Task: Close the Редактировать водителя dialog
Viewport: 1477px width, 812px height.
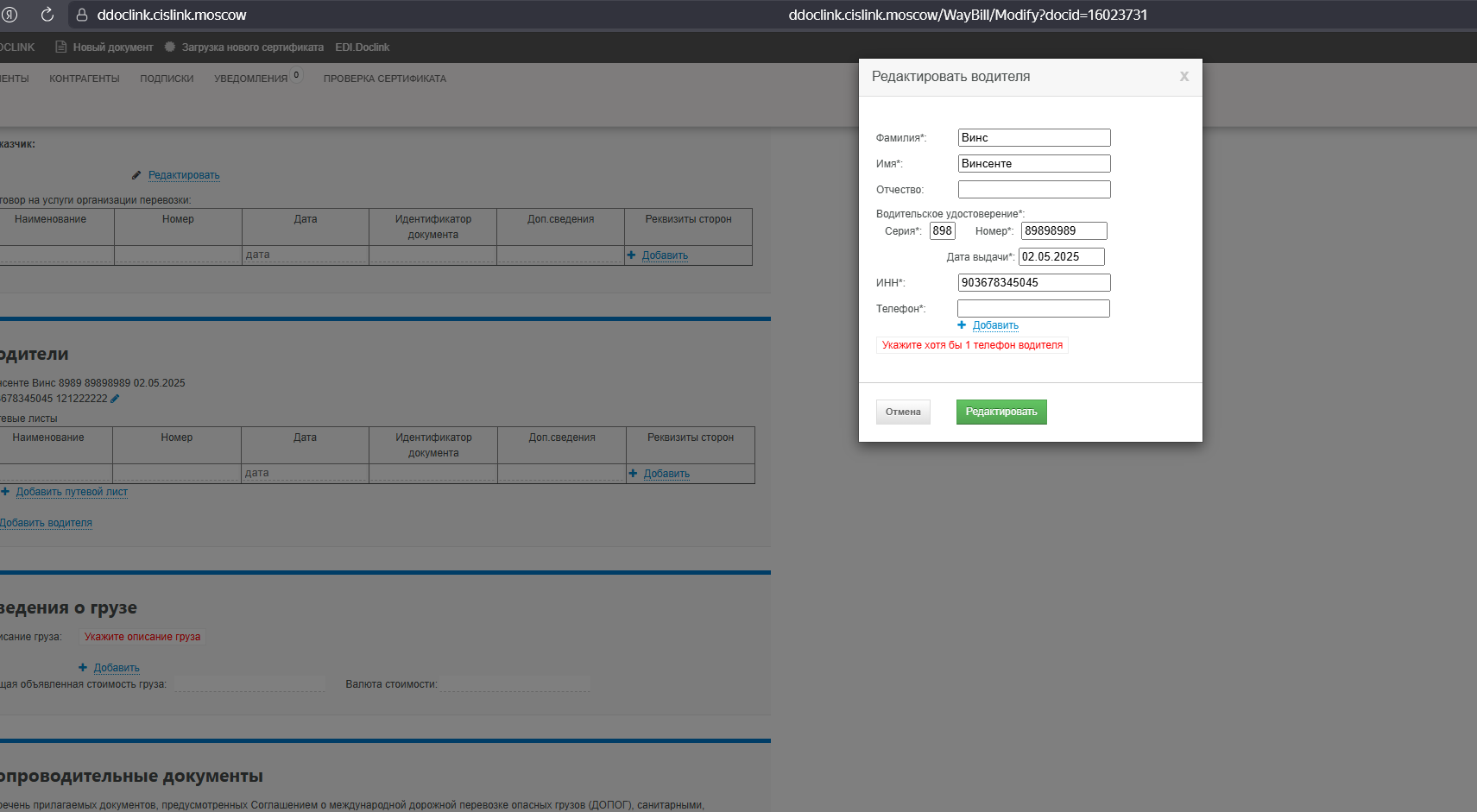Action: 1184,77
